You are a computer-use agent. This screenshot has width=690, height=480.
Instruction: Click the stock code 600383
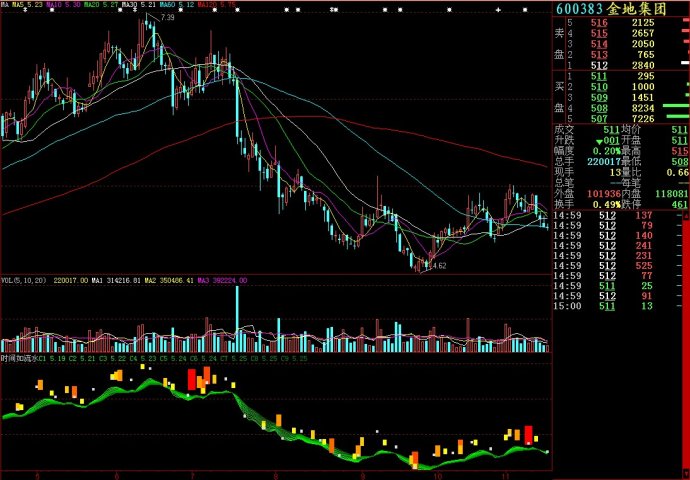pos(579,9)
